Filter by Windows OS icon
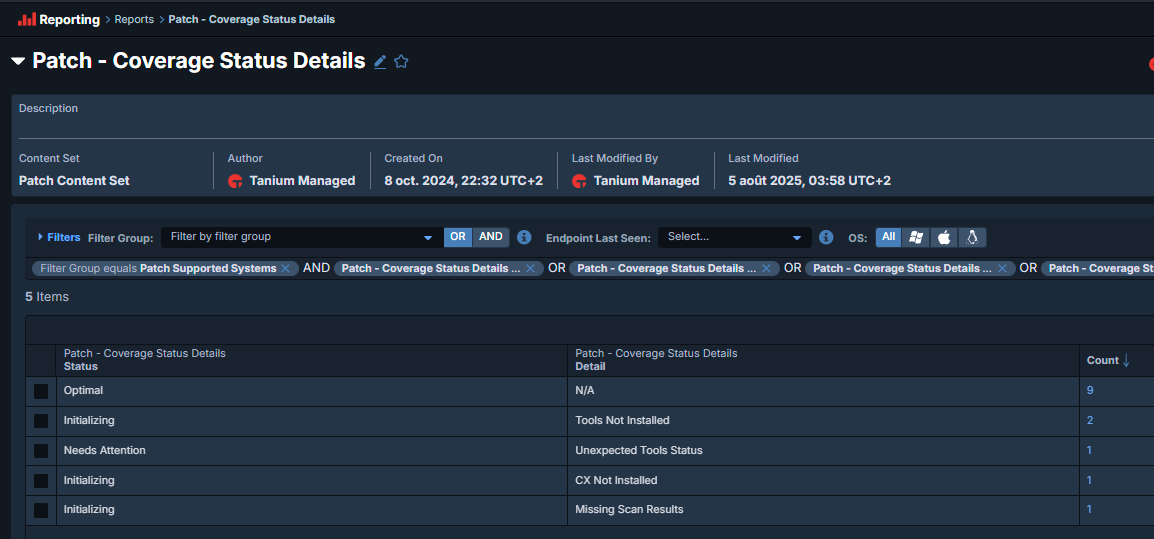This screenshot has width=1154, height=539. (915, 238)
